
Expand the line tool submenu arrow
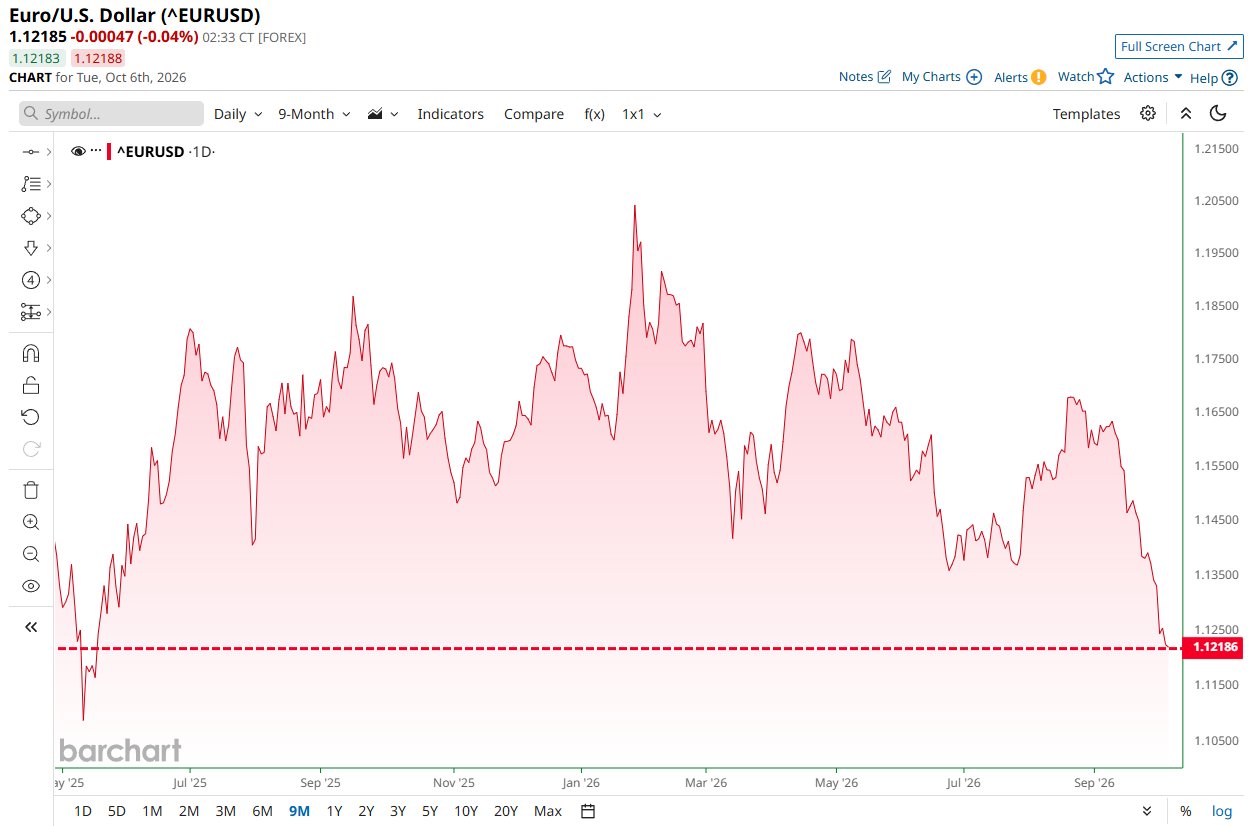(x=48, y=152)
